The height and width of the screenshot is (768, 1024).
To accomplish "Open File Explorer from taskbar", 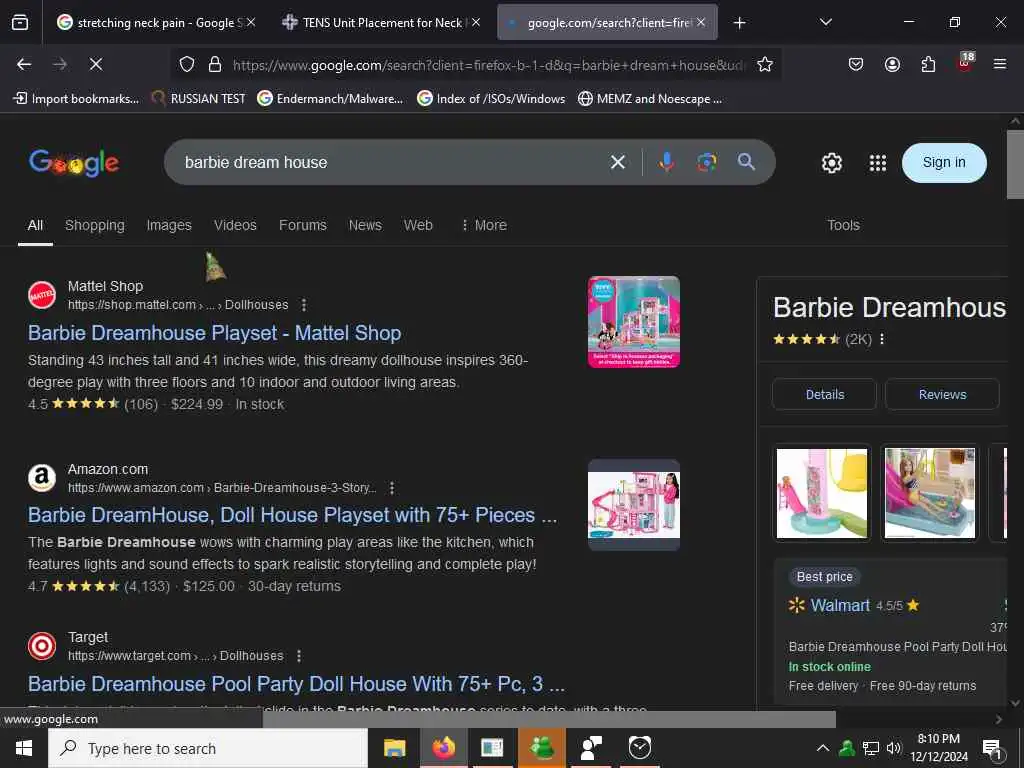I will (x=394, y=748).
